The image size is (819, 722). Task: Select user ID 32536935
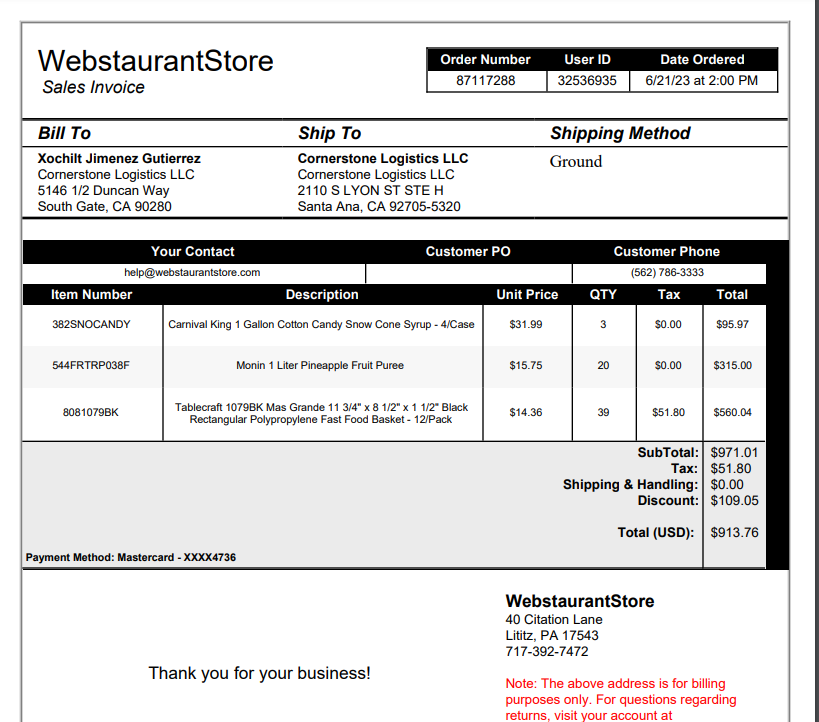pyautogui.click(x=587, y=80)
